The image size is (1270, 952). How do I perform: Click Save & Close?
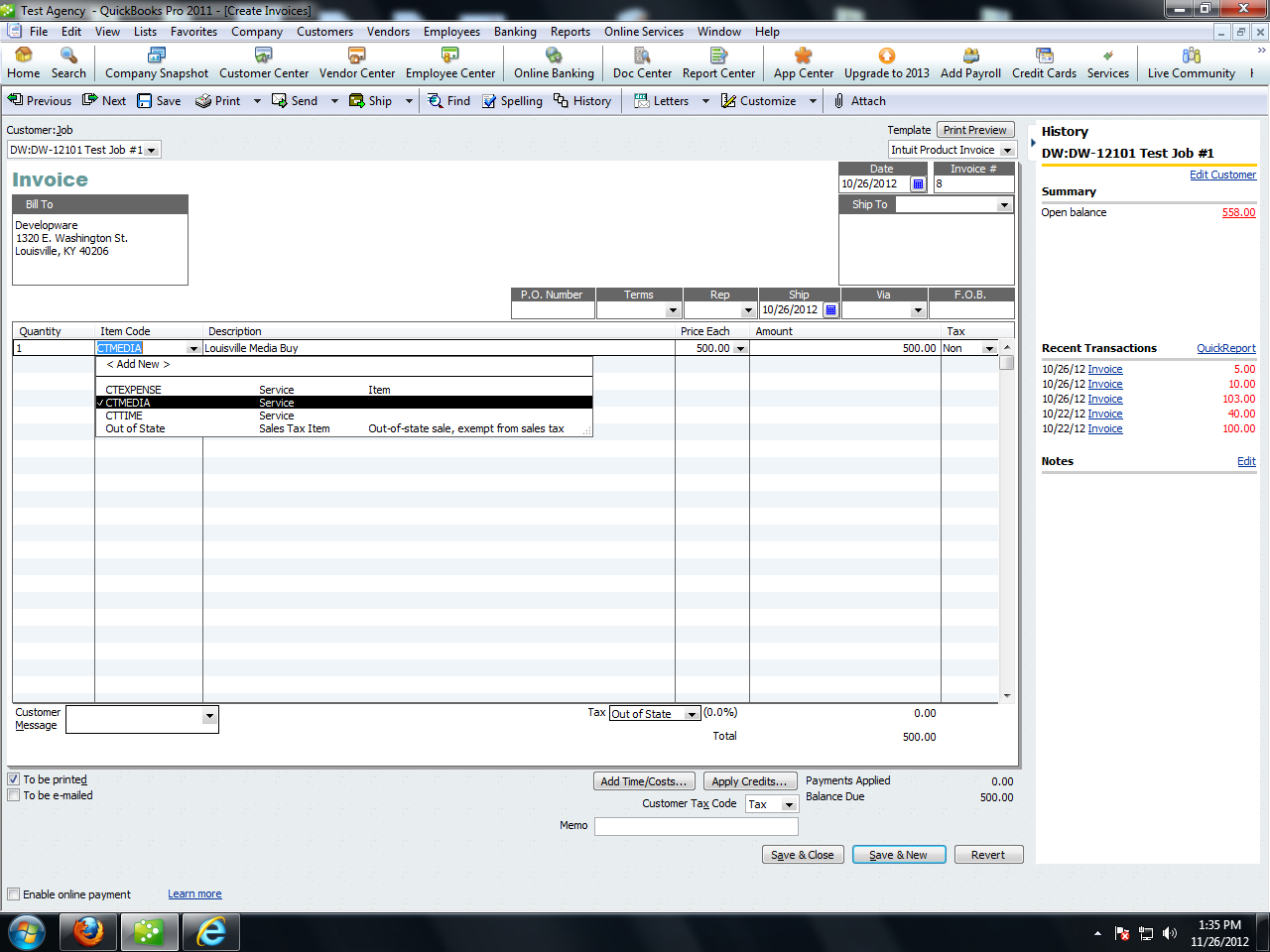803,855
